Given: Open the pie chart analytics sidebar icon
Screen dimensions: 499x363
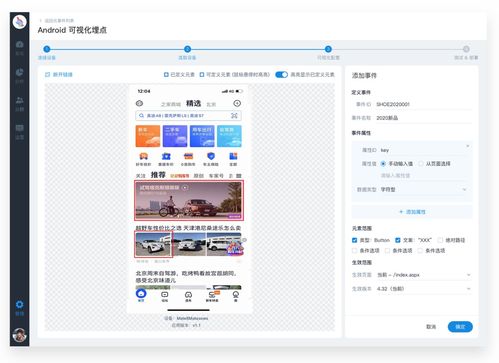Looking at the screenshot, I should (x=19, y=72).
